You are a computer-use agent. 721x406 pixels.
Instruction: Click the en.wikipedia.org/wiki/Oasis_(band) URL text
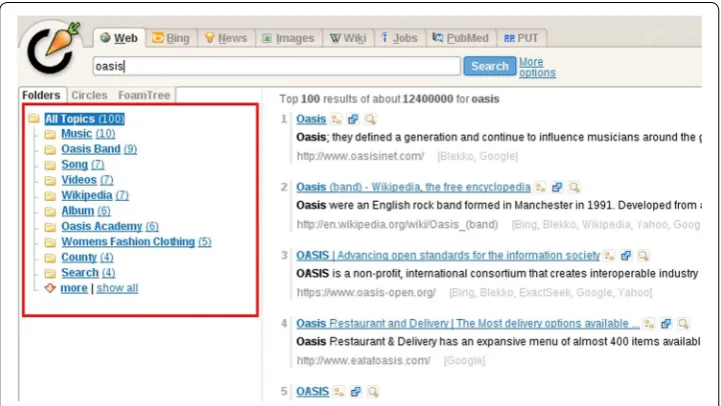[x=397, y=224]
